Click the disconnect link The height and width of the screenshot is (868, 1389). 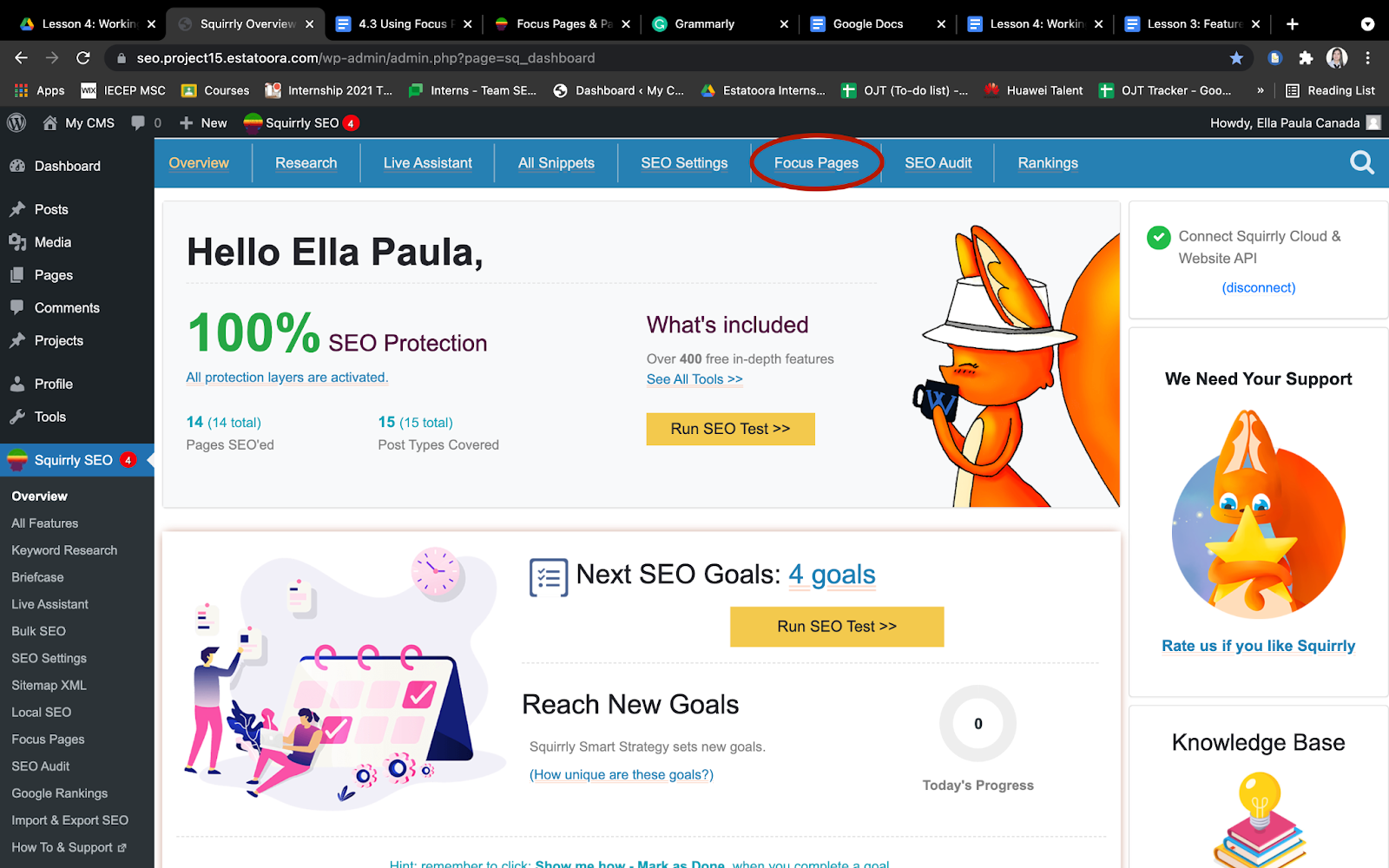coord(1259,287)
